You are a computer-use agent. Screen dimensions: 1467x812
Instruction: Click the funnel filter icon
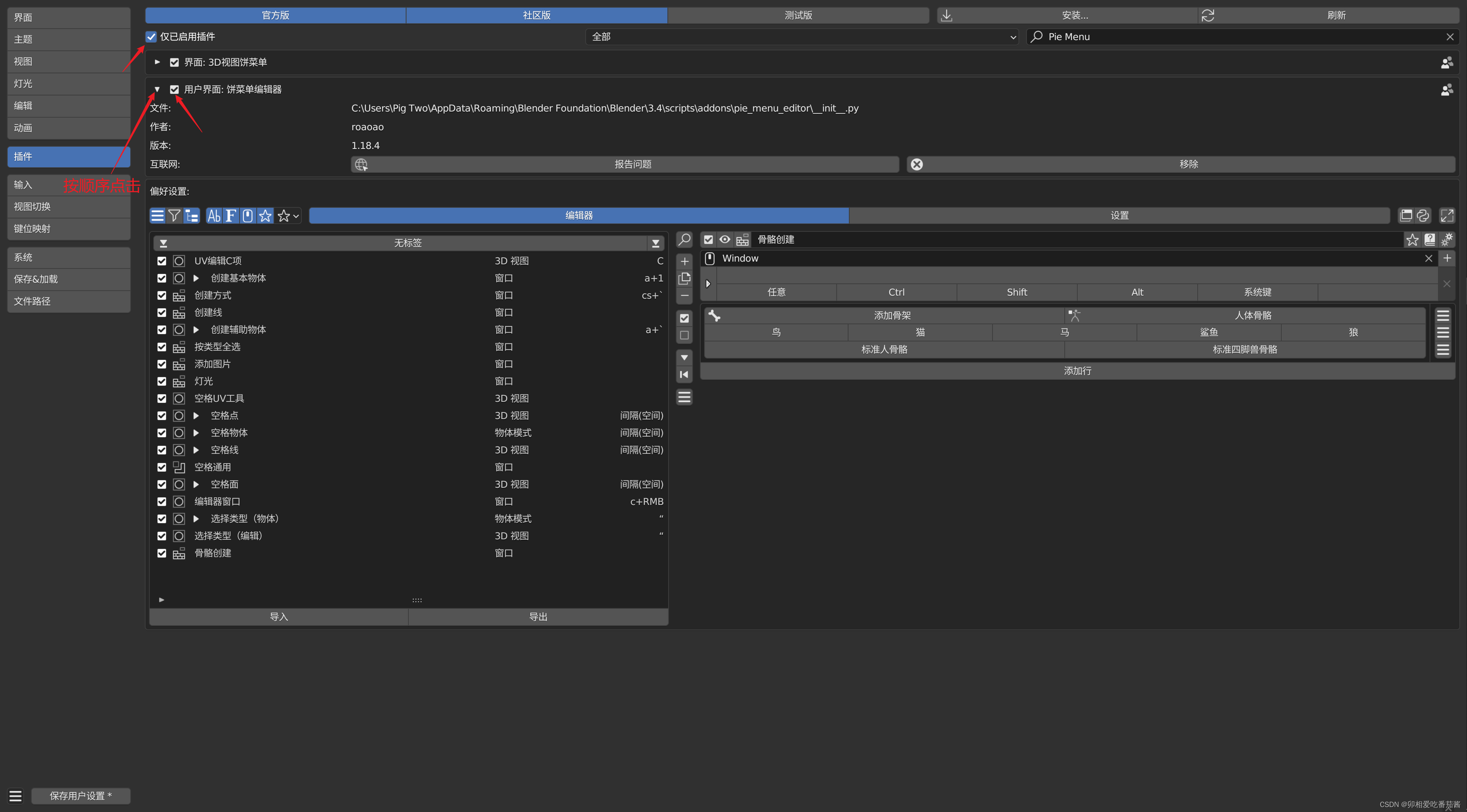coord(174,216)
